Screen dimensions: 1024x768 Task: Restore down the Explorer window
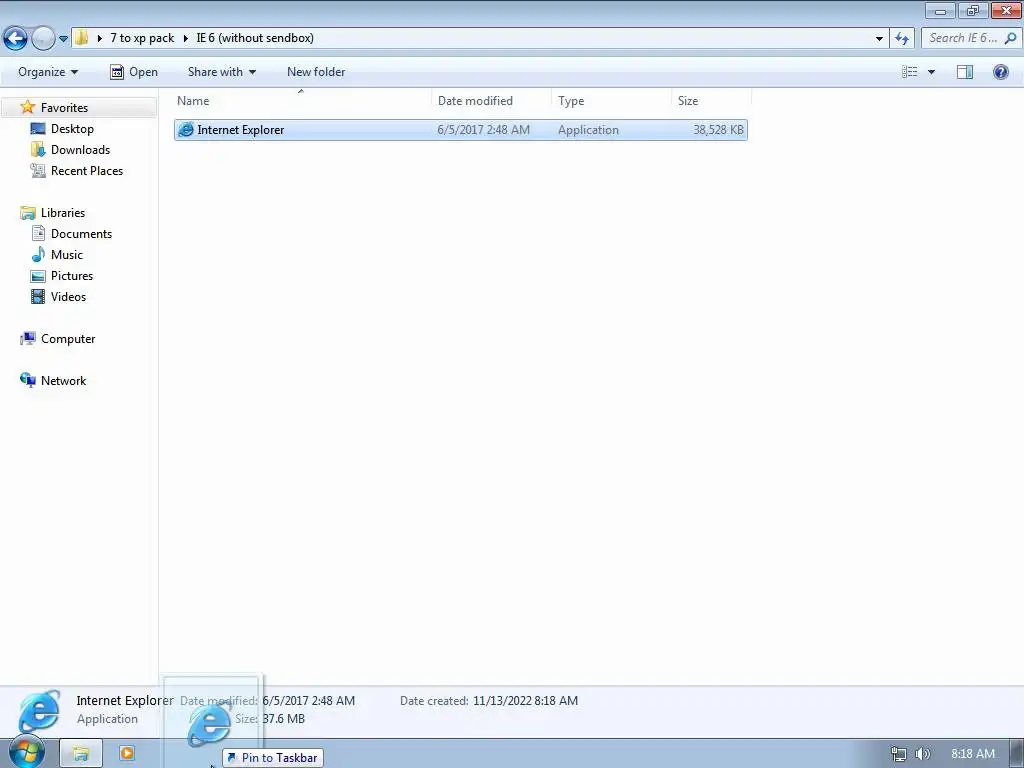pyautogui.click(x=973, y=10)
